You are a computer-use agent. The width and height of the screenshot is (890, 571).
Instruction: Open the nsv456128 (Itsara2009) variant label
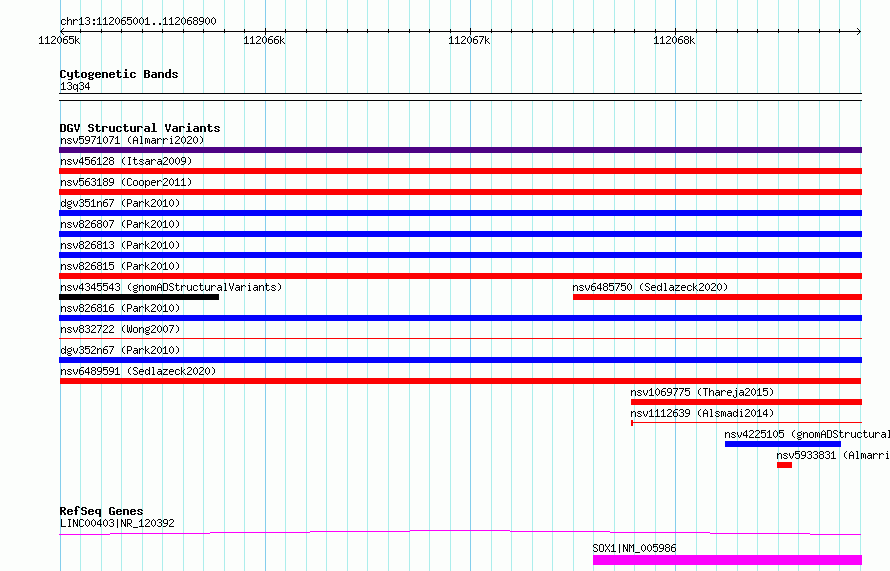[x=126, y=161]
